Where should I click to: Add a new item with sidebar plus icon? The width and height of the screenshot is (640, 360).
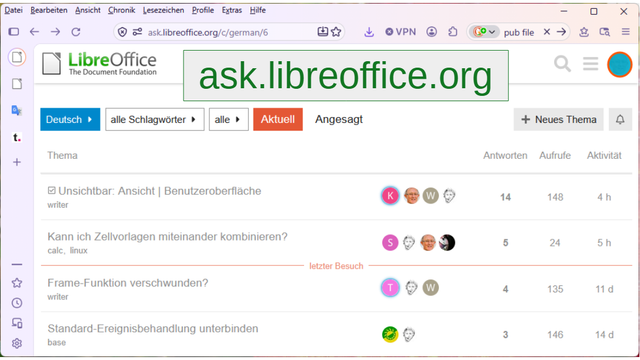[17, 162]
